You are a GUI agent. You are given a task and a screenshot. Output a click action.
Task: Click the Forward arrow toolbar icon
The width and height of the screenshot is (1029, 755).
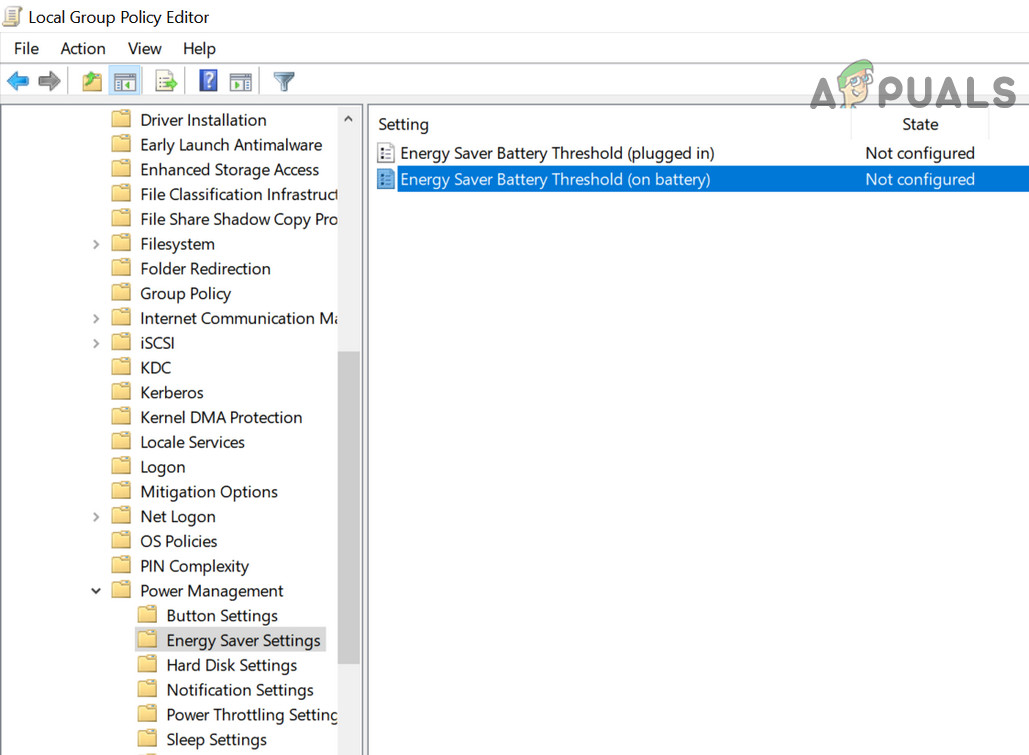[49, 81]
